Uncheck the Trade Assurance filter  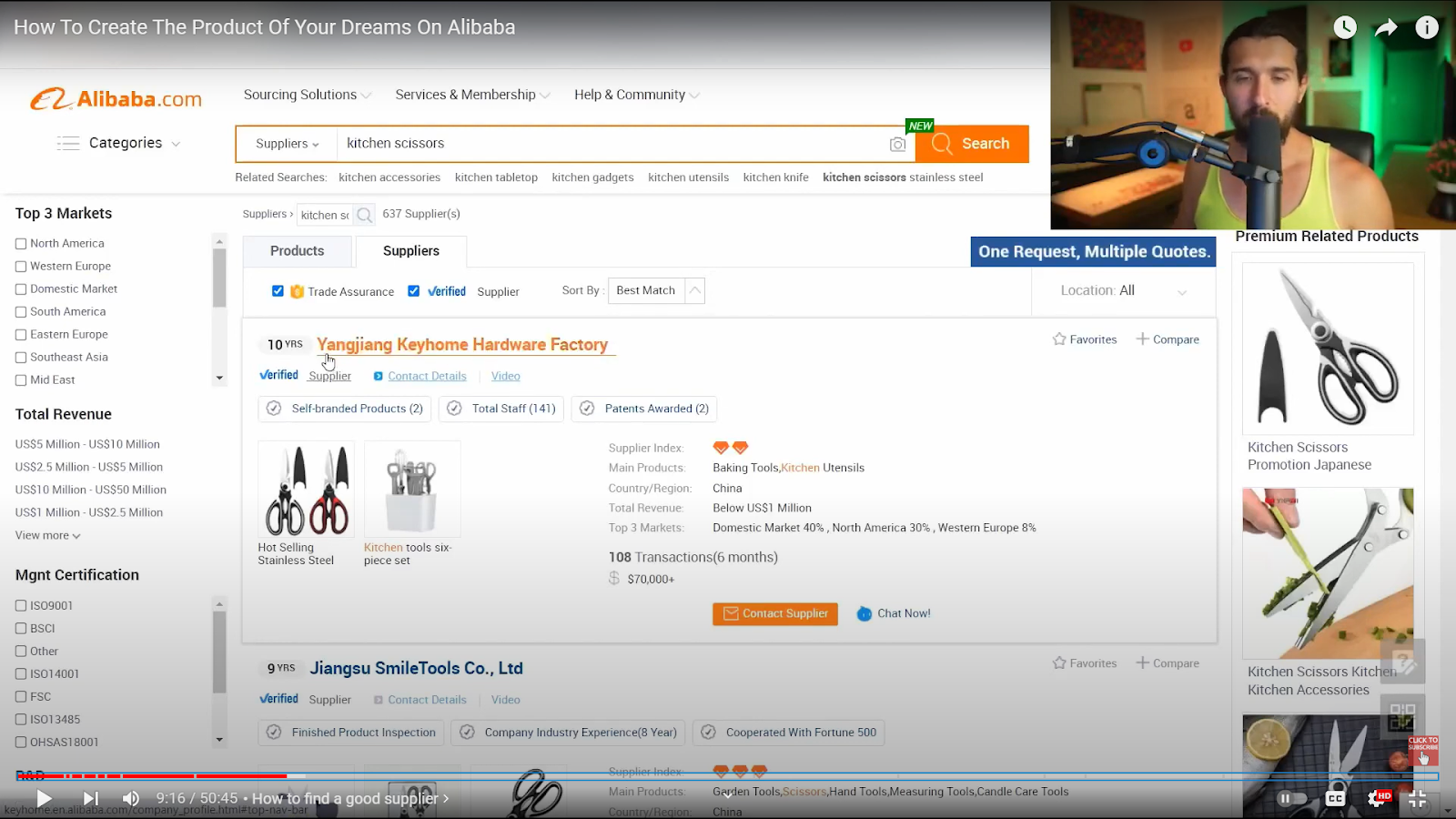(278, 291)
